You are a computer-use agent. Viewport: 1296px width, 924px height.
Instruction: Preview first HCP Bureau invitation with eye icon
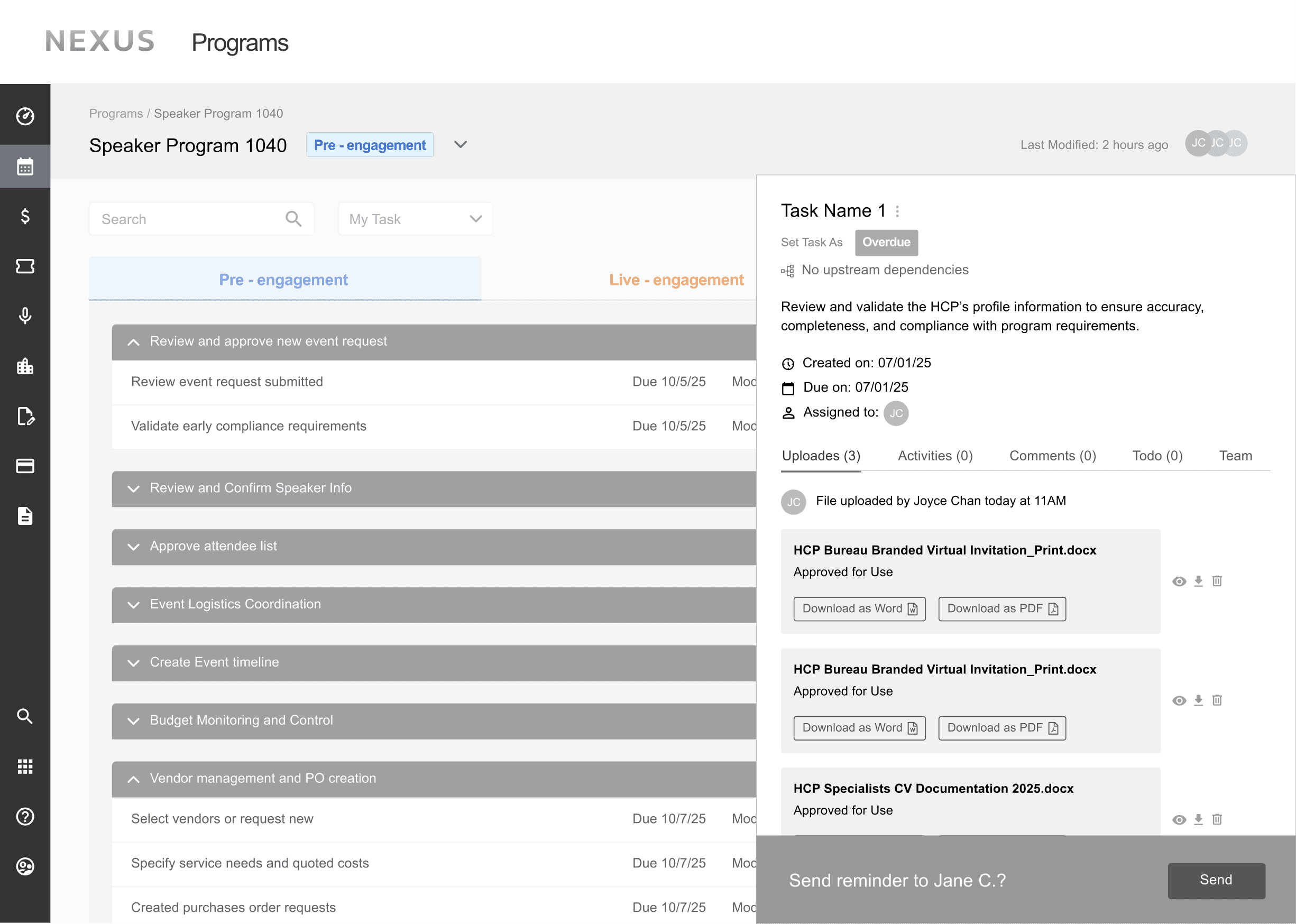(1179, 581)
